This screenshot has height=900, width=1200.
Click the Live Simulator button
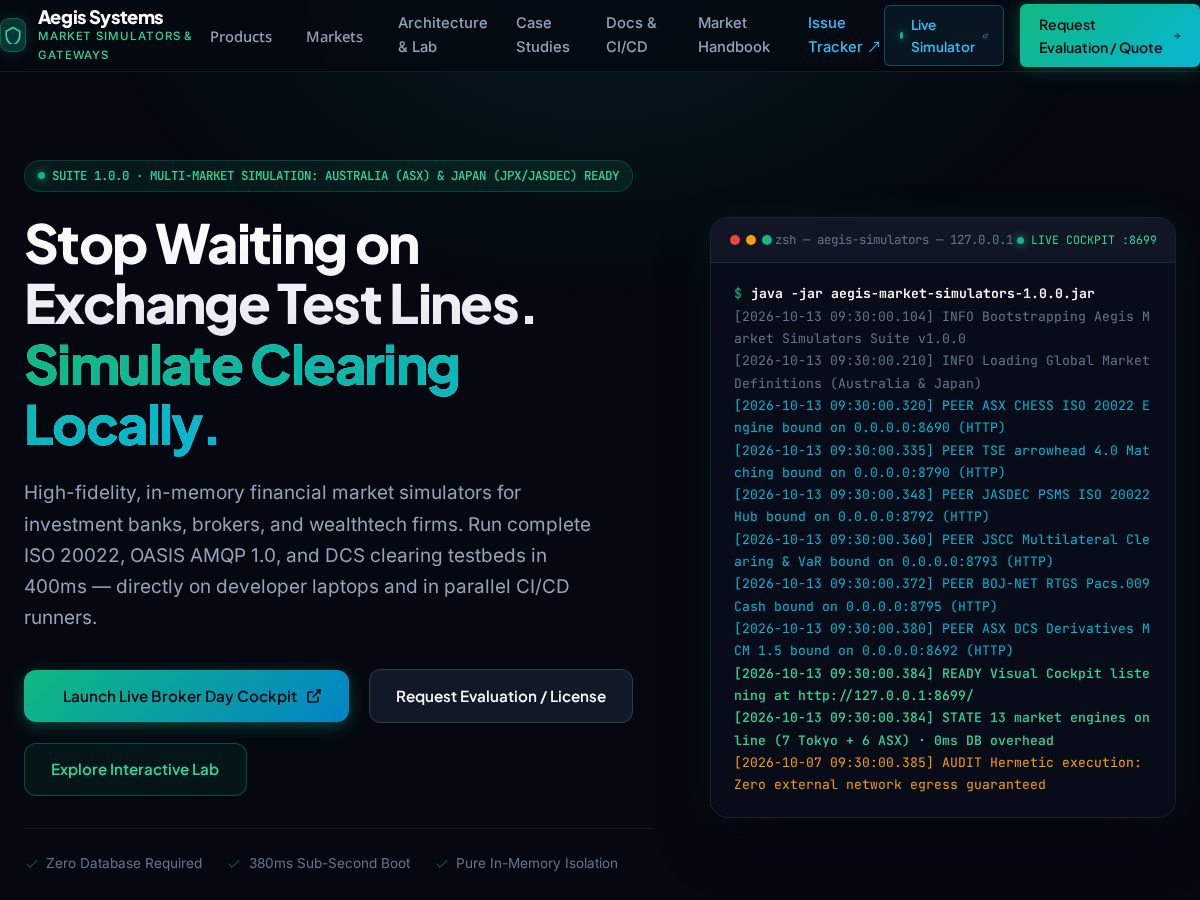pyautogui.click(x=944, y=36)
